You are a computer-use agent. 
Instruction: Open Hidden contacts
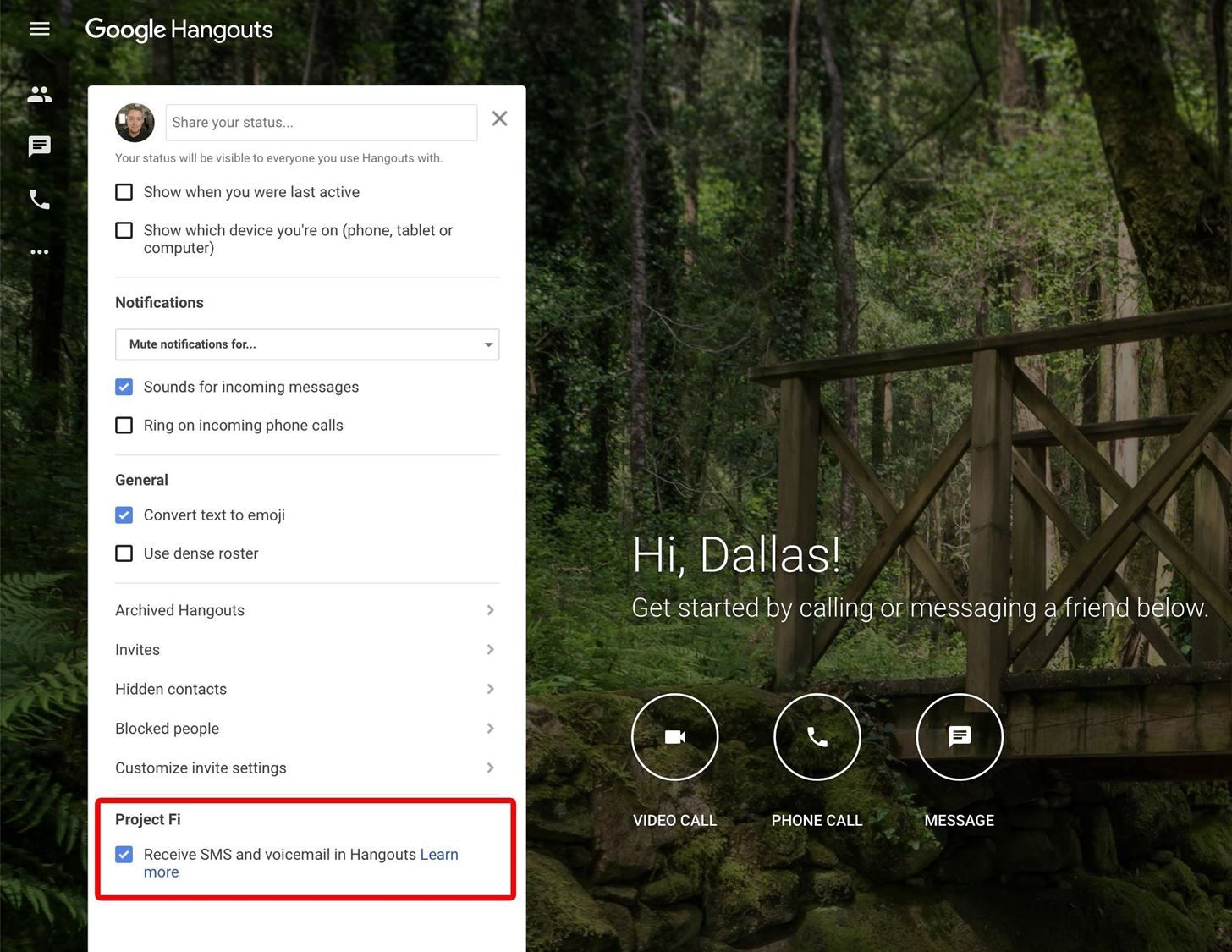point(306,689)
